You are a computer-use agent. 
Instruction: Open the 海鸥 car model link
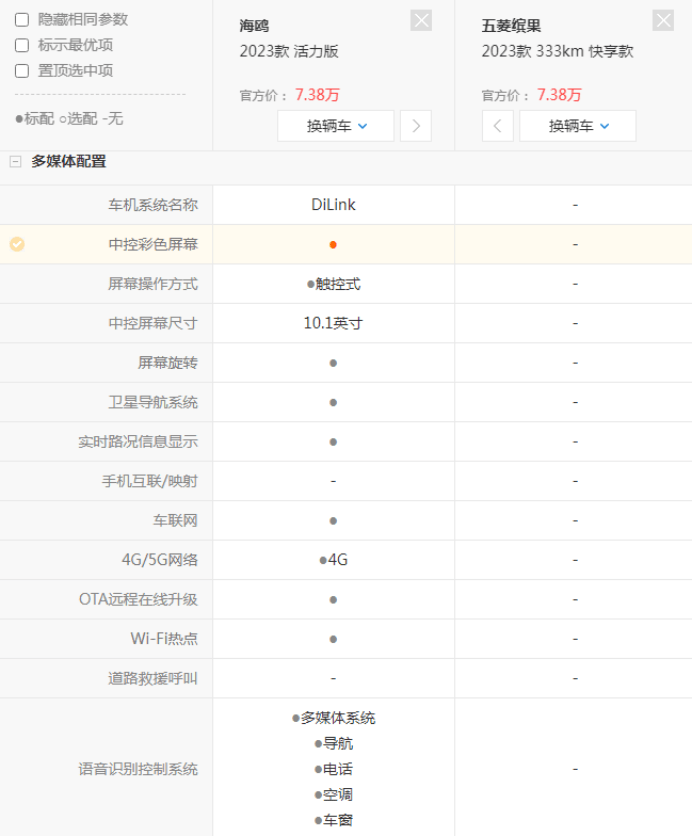pos(254,26)
